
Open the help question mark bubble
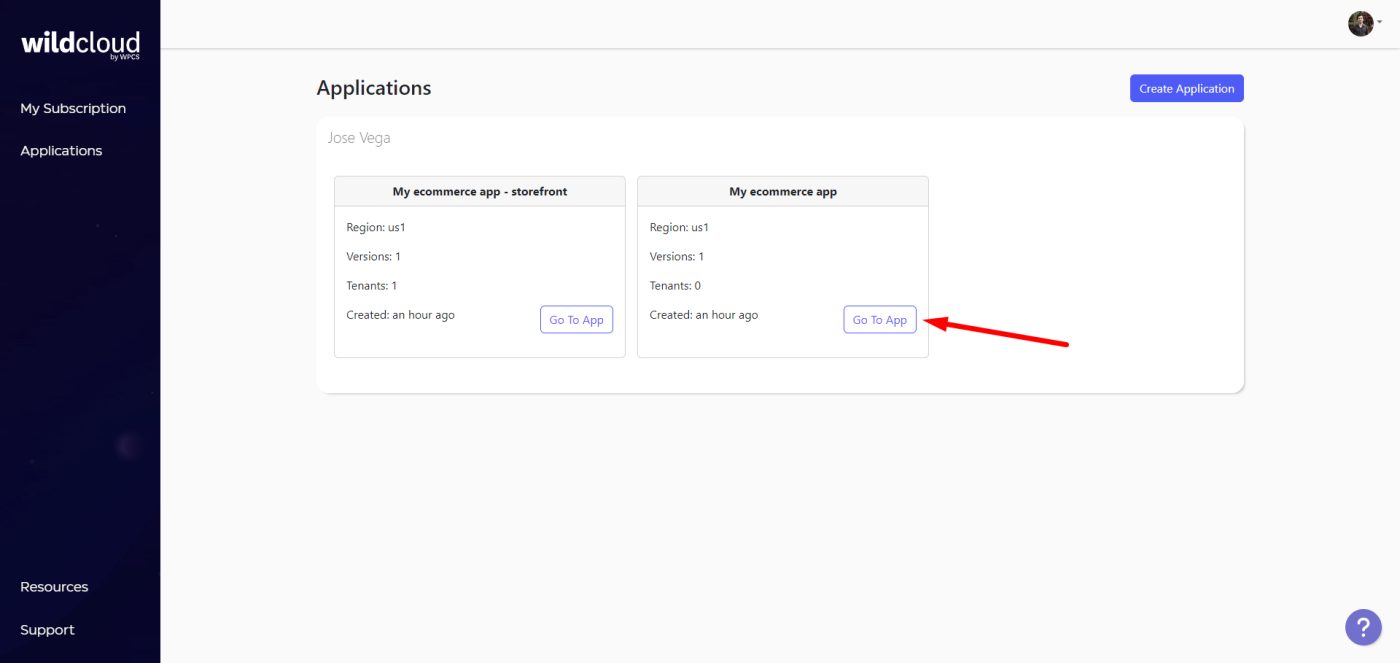point(1363,627)
